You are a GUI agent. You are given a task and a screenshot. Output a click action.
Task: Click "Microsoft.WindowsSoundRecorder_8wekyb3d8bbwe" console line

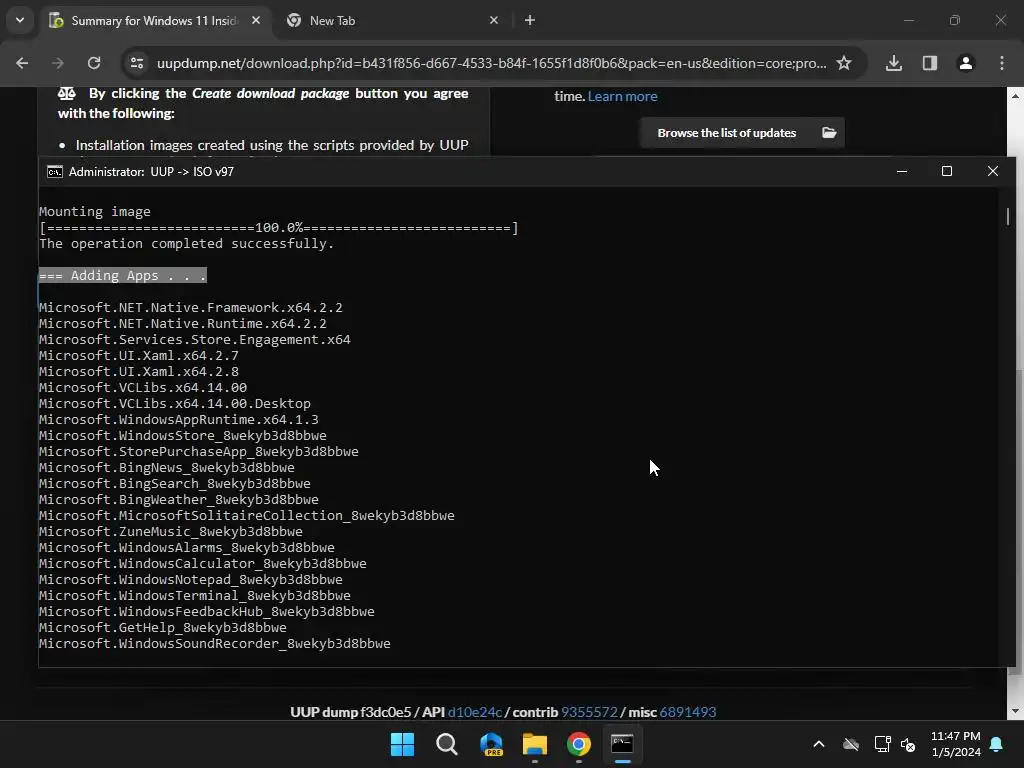[215, 644]
